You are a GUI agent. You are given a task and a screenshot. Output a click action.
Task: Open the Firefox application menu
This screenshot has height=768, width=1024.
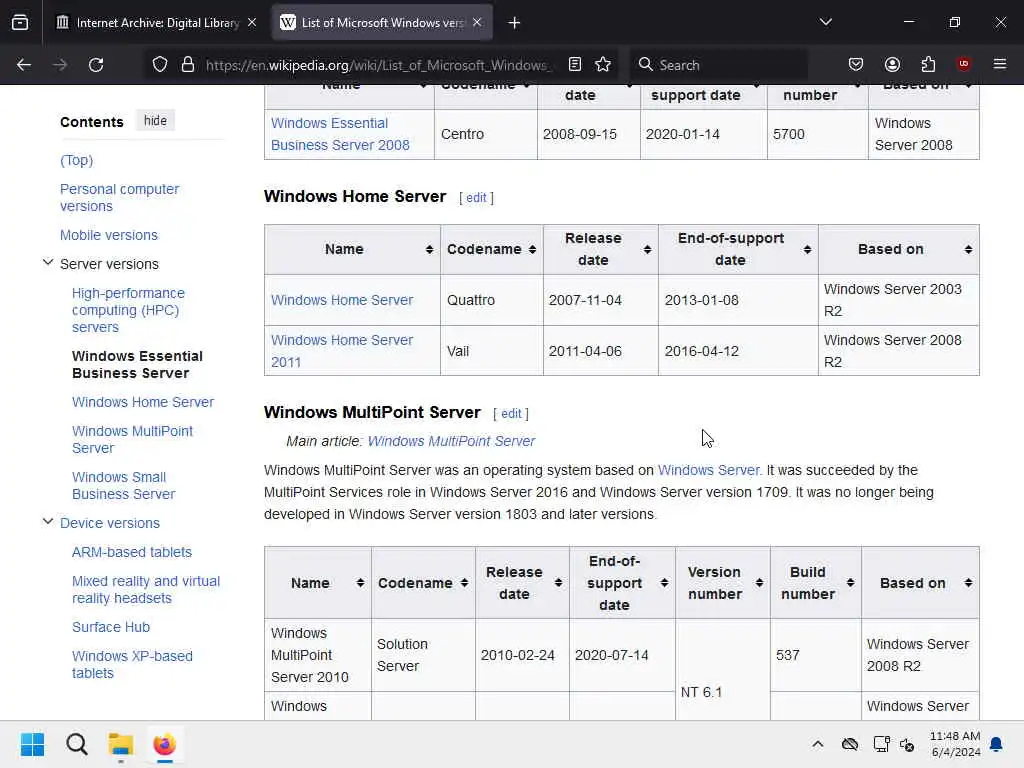(x=1000, y=64)
